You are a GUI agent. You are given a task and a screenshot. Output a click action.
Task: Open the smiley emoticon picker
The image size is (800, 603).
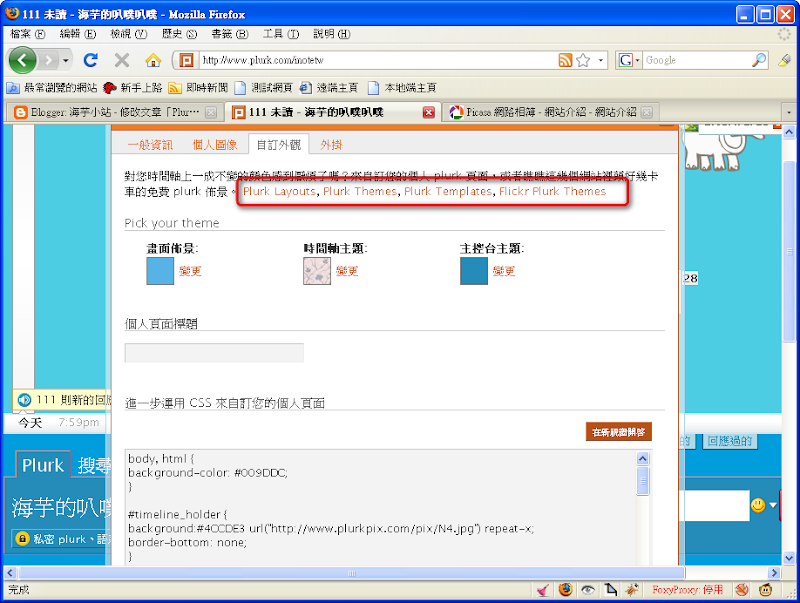[x=758, y=505]
